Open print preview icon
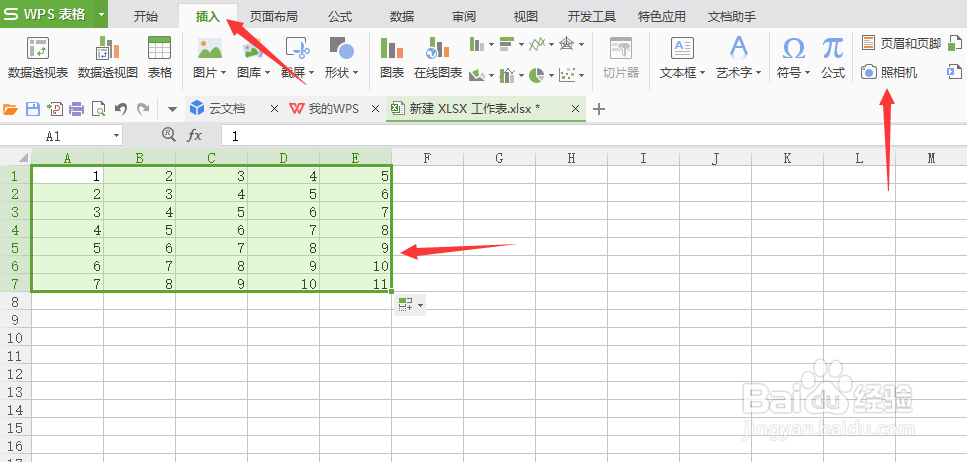Screen dimensions: 967x462 coord(99,110)
